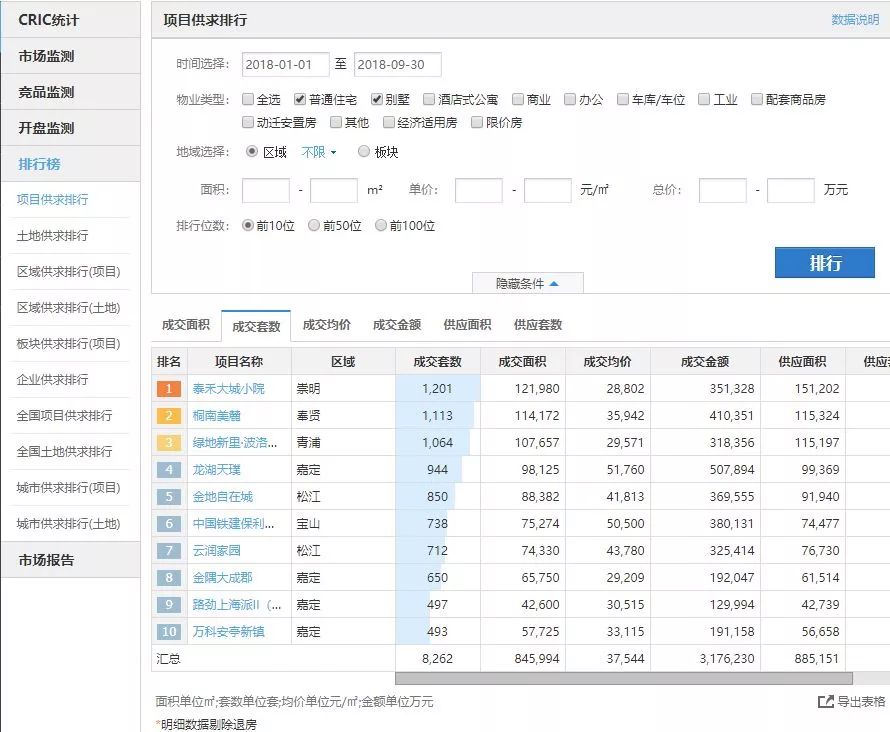This screenshot has height=732, width=890.
Task: Switch to the 供应面积 tab
Action: (x=467, y=325)
